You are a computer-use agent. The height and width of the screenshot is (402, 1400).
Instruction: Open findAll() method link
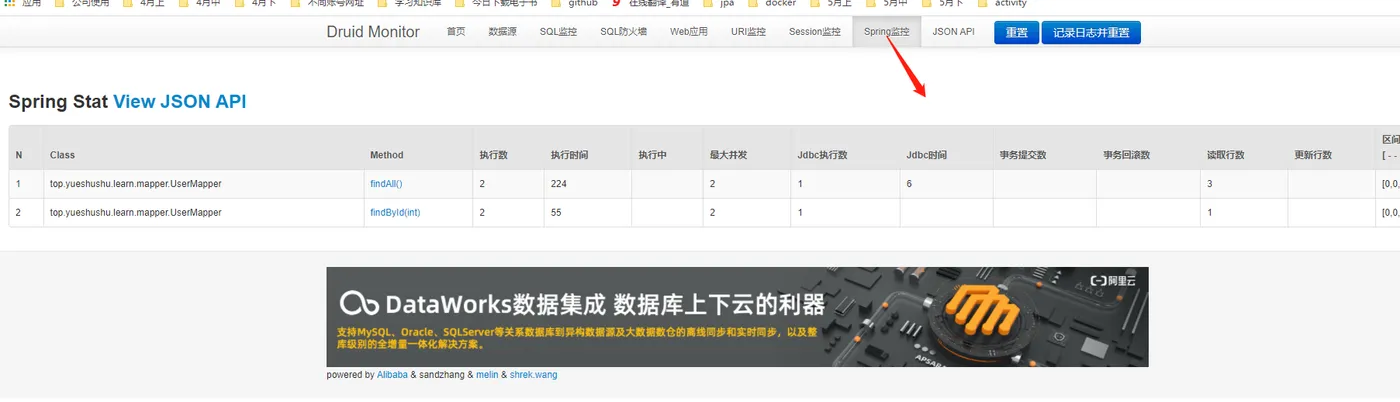[x=386, y=184]
